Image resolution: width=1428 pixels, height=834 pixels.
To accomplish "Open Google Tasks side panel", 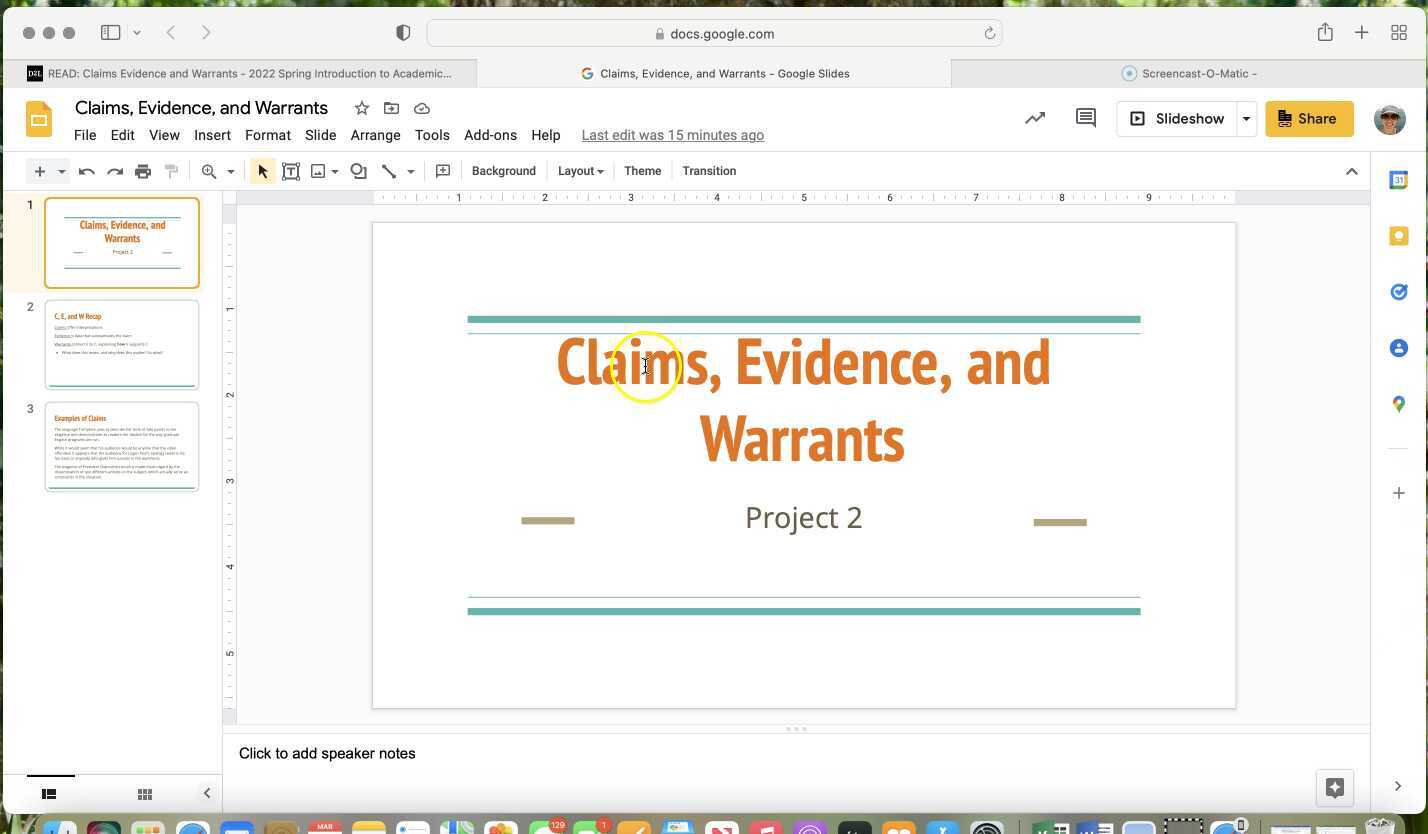I will (1398, 291).
